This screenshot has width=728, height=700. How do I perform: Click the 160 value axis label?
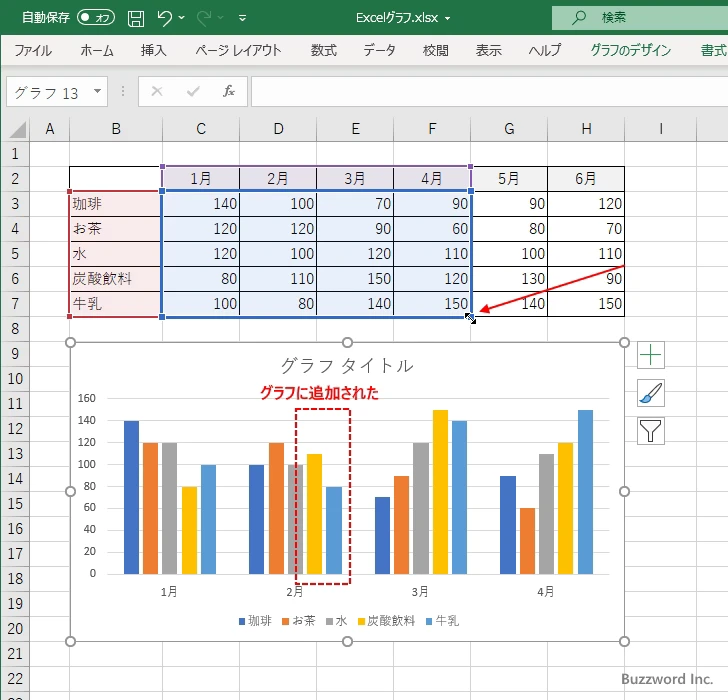tap(86, 398)
